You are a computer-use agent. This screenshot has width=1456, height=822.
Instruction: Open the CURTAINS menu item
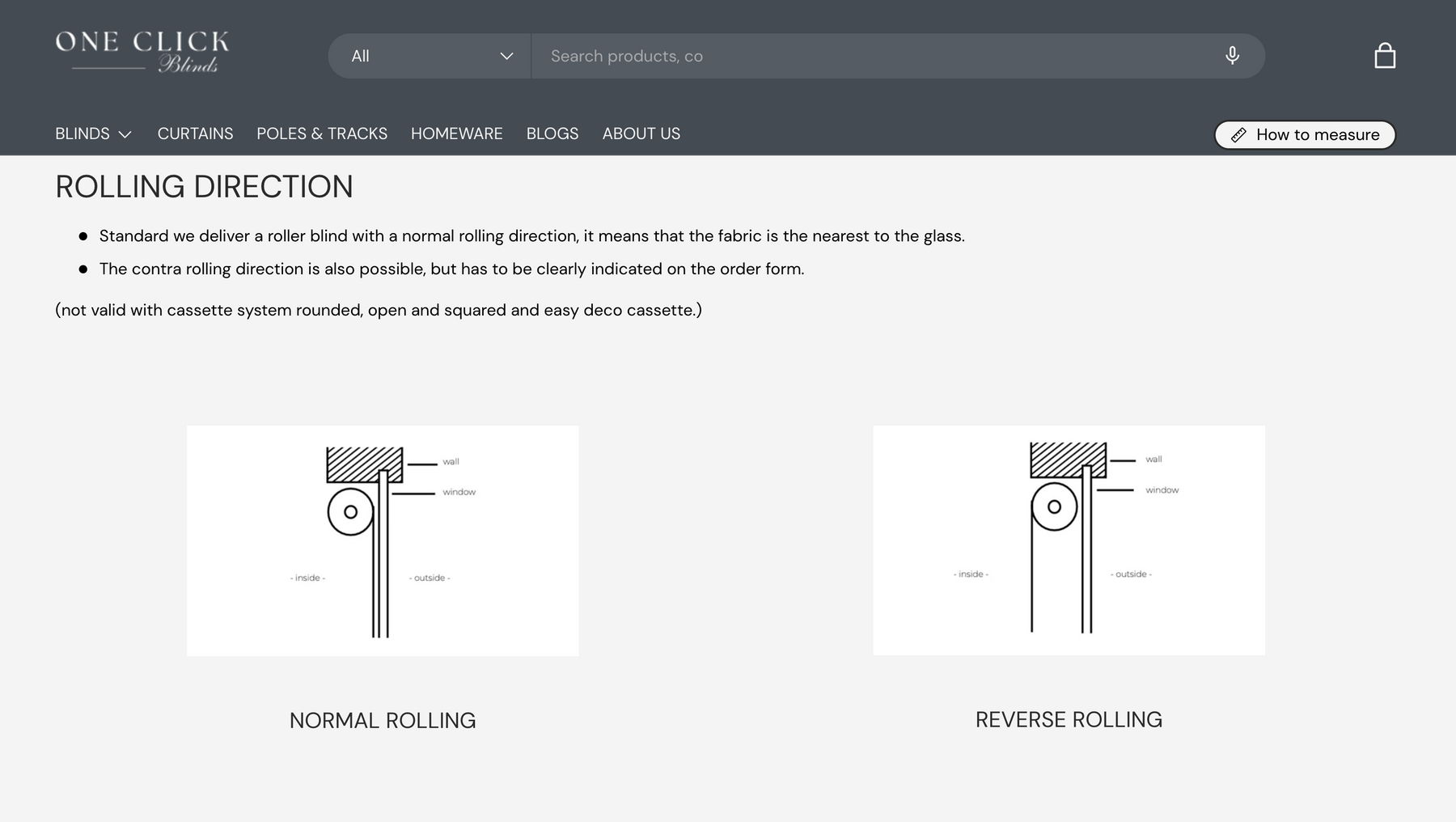tap(195, 133)
